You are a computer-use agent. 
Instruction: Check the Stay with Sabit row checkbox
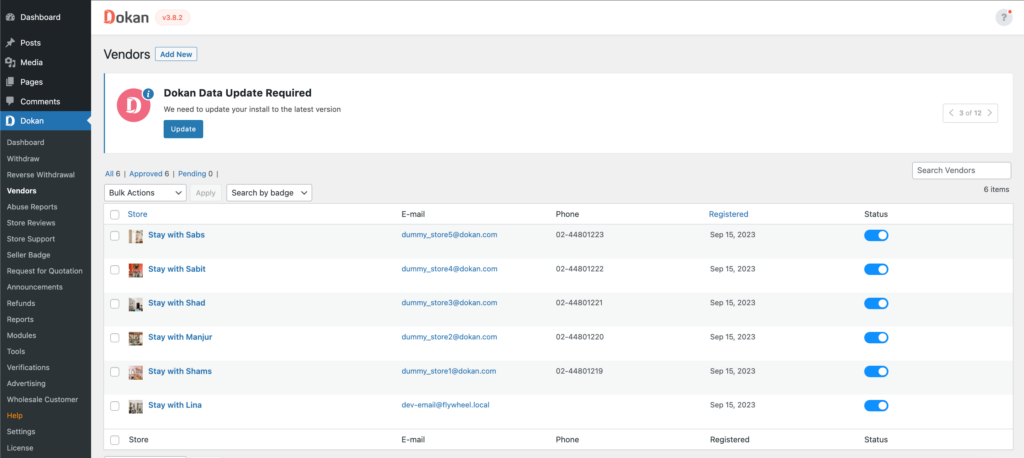point(115,270)
